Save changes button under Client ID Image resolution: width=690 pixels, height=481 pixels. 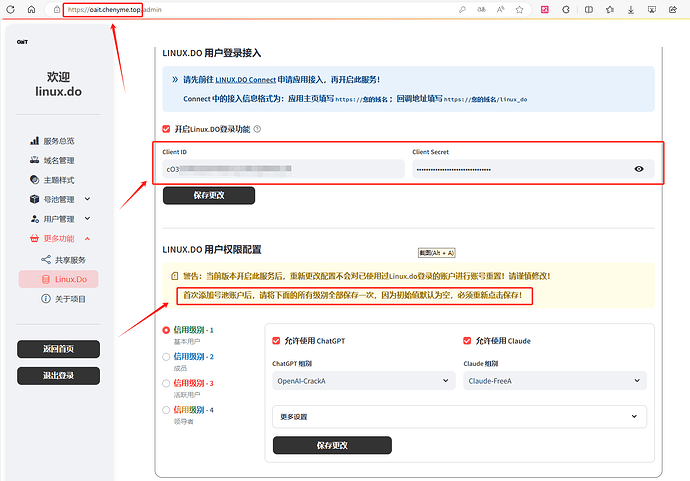pyautogui.click(x=209, y=195)
